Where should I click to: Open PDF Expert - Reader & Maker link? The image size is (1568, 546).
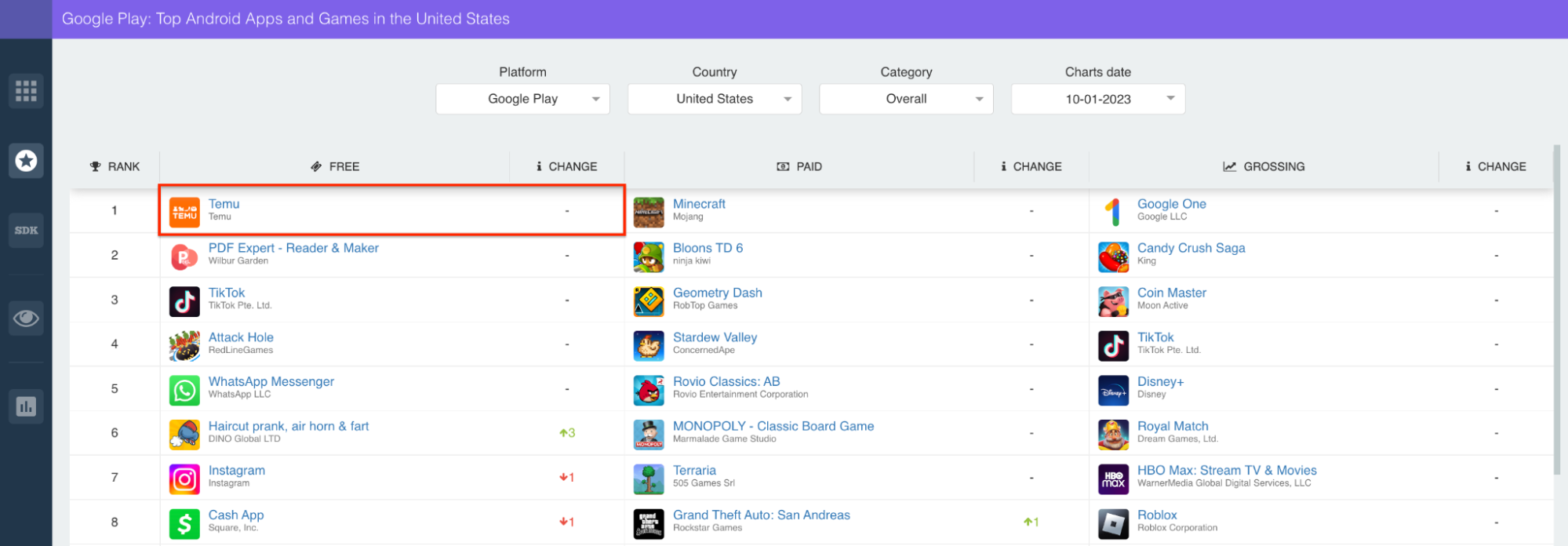(x=293, y=248)
